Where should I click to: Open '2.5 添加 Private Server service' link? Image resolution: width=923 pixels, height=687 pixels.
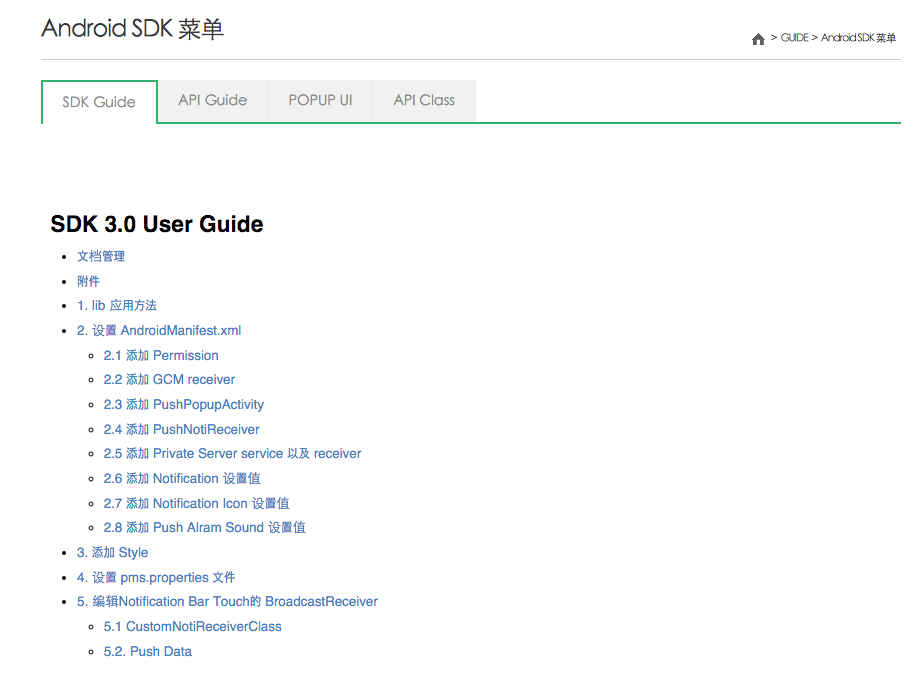click(232, 454)
